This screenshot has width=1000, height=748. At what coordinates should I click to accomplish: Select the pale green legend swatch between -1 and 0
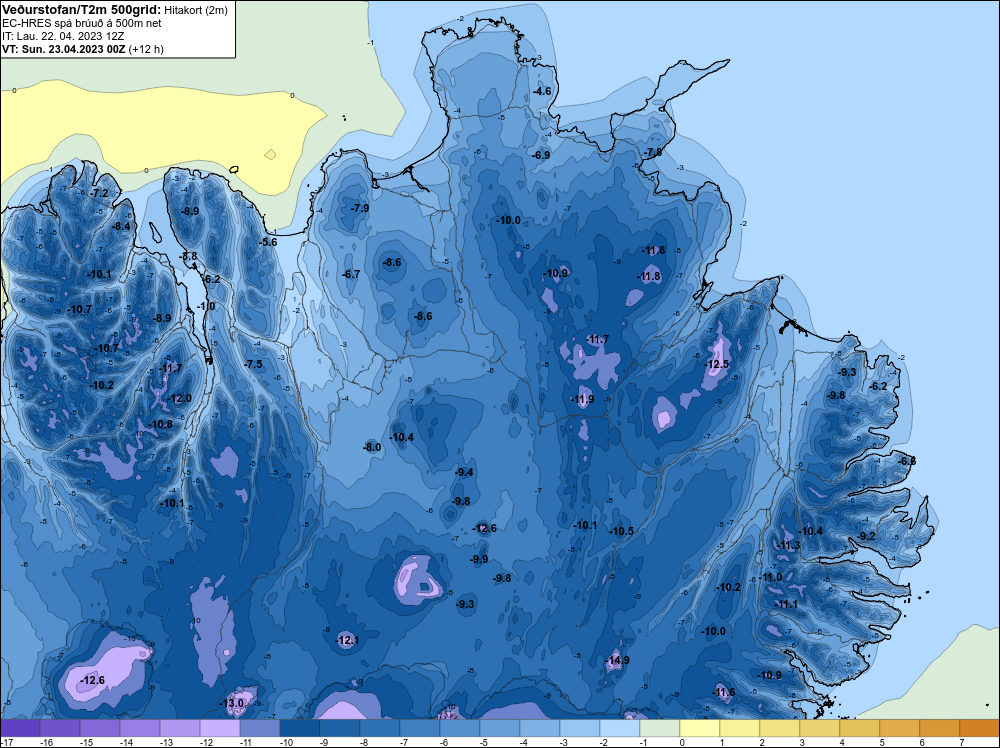(659, 728)
